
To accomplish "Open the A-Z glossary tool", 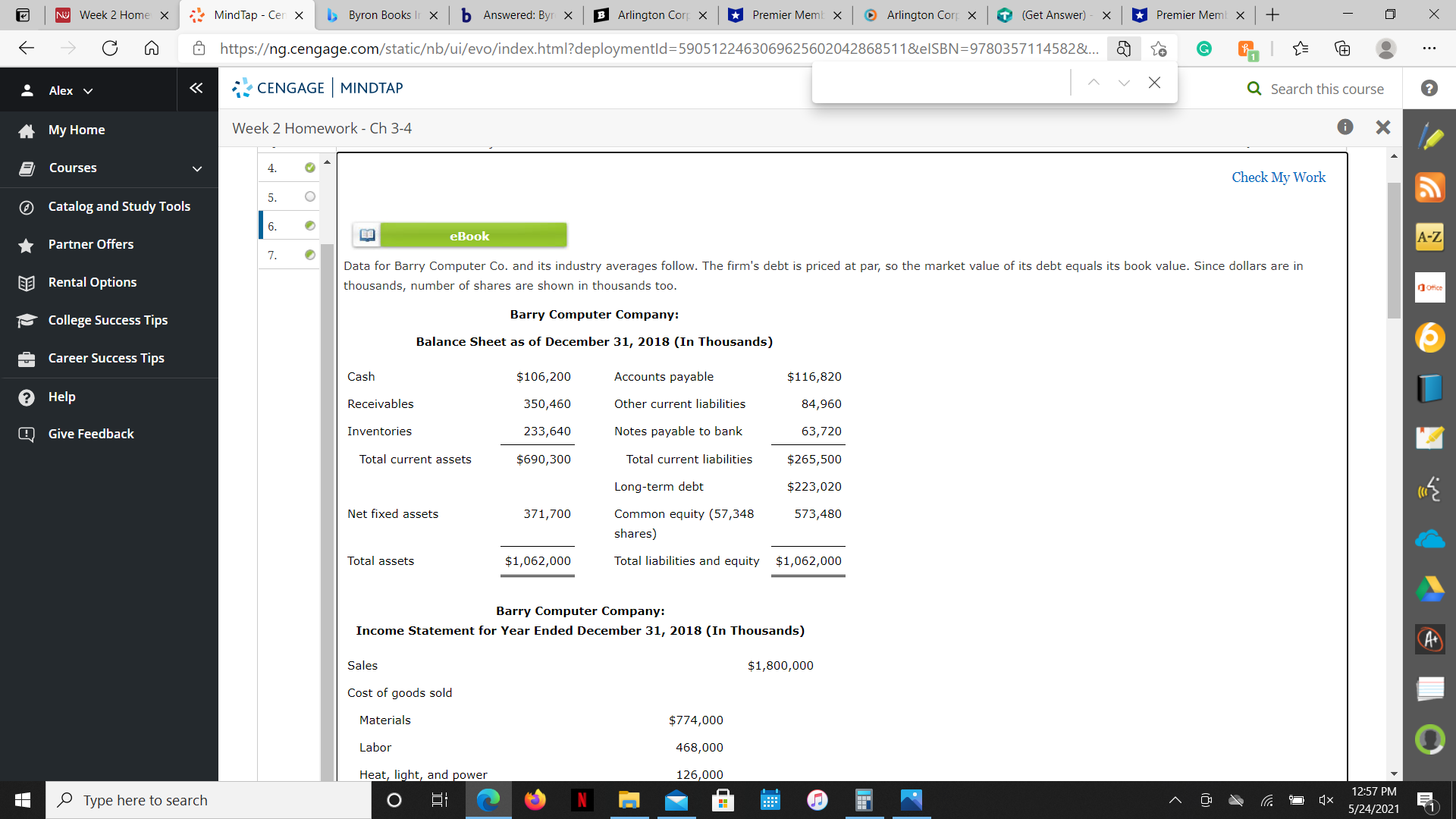I will [1430, 237].
